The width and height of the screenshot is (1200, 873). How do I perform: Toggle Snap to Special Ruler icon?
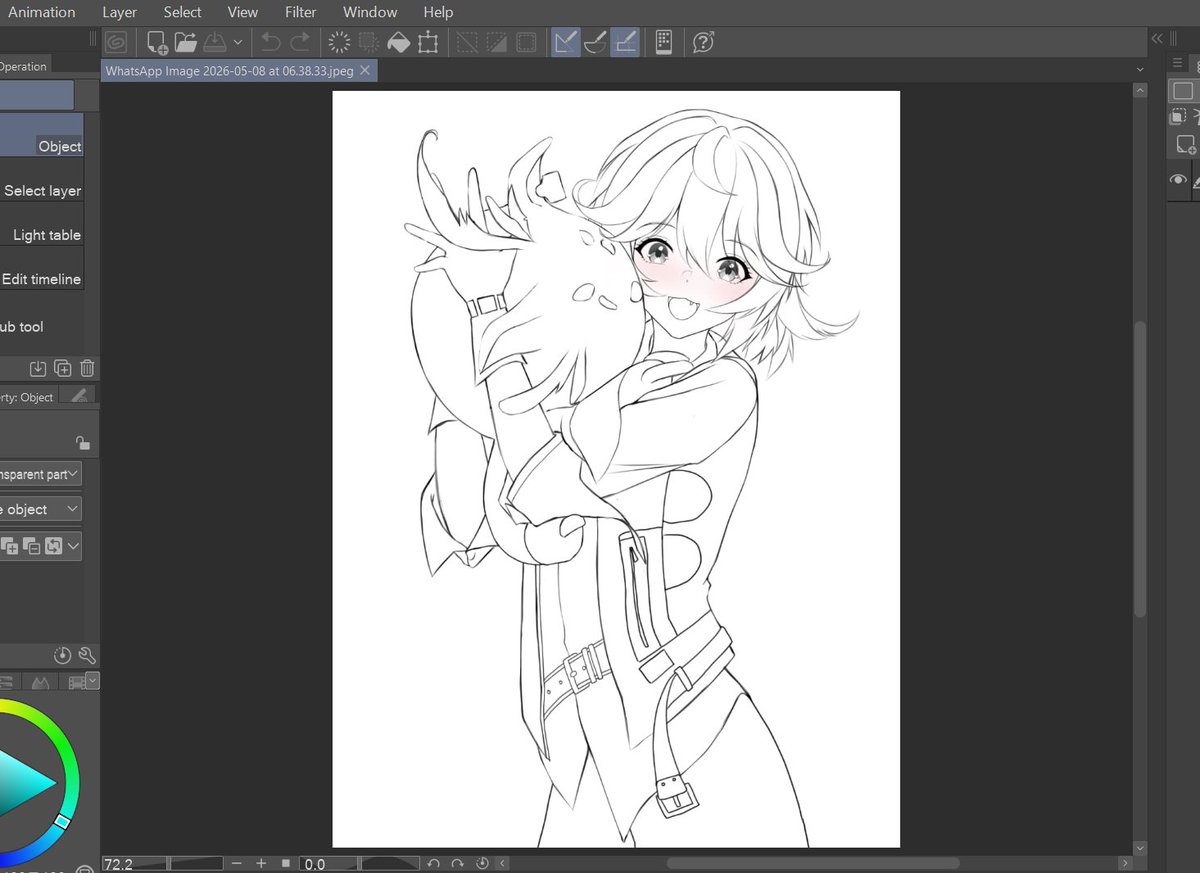[x=595, y=42]
